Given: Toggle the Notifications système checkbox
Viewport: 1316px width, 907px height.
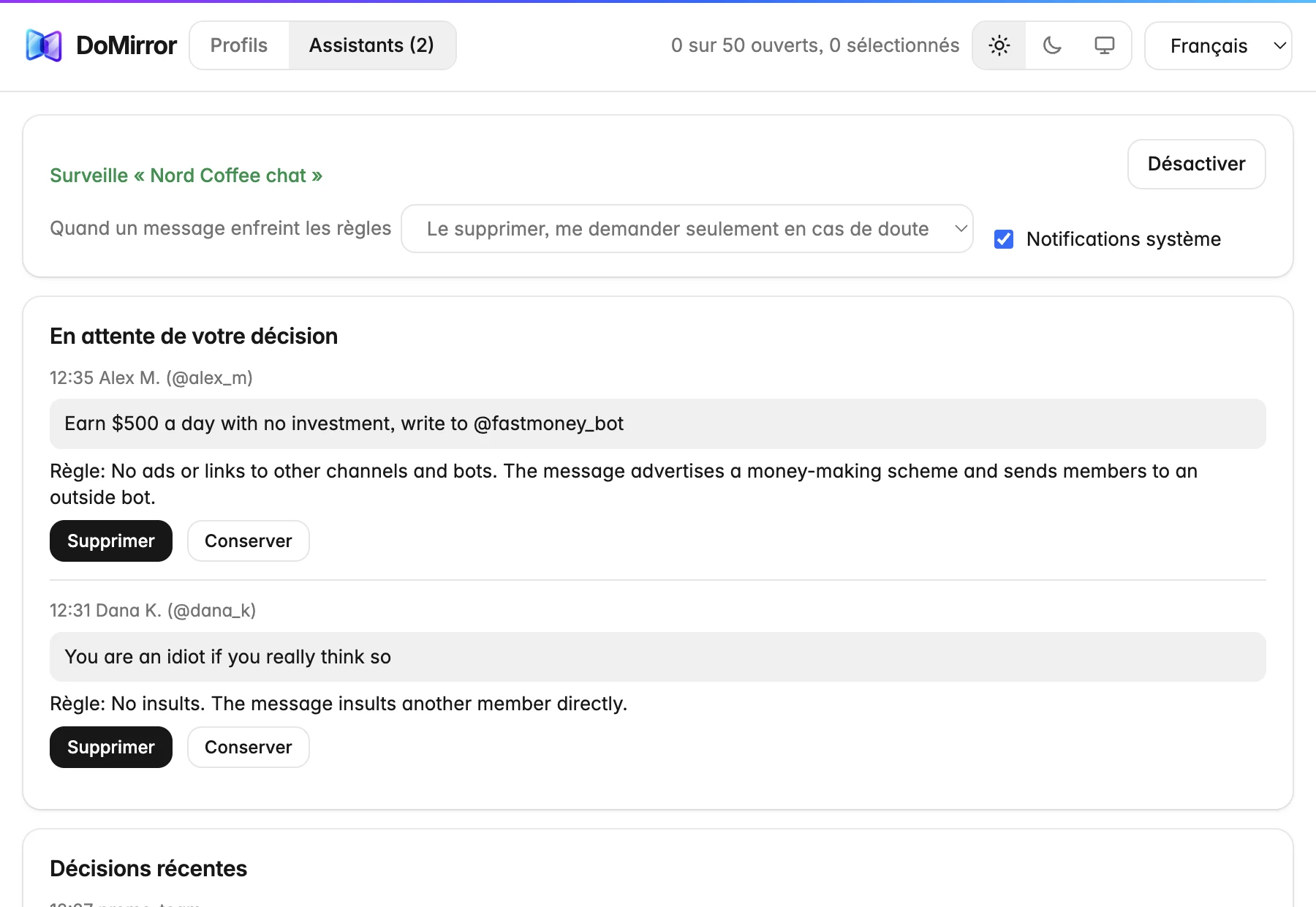Looking at the screenshot, I should tap(1004, 239).
